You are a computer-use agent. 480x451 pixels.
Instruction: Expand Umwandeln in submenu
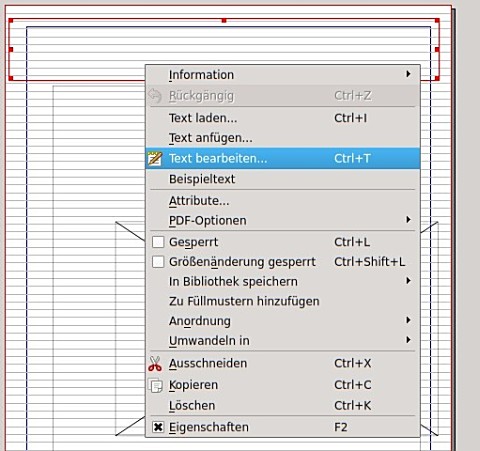coord(283,341)
